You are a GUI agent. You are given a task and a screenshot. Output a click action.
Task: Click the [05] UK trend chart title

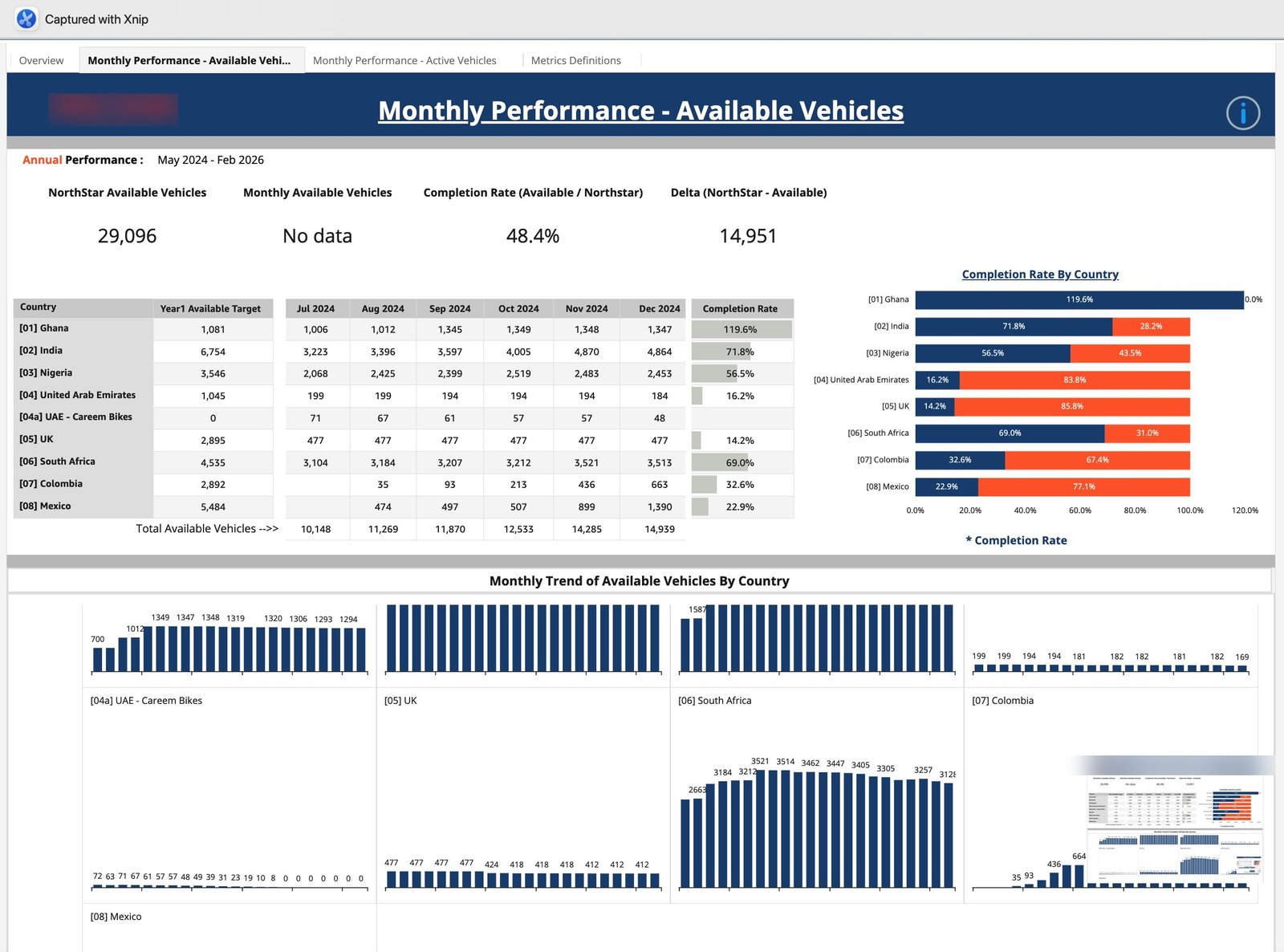(x=400, y=701)
